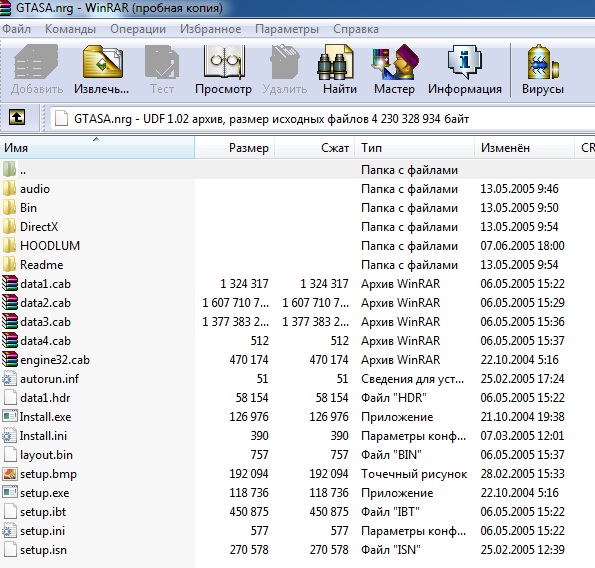This screenshot has height=568, width=595.
Task: Click 'Точечный рисунок' type for setup.bmp
Action: 414,474
